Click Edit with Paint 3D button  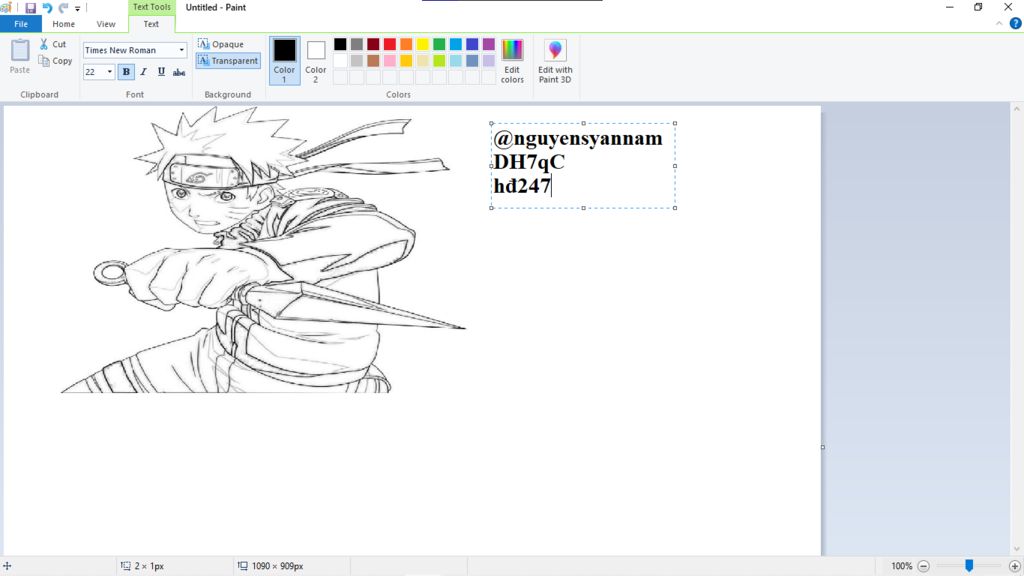coord(555,61)
